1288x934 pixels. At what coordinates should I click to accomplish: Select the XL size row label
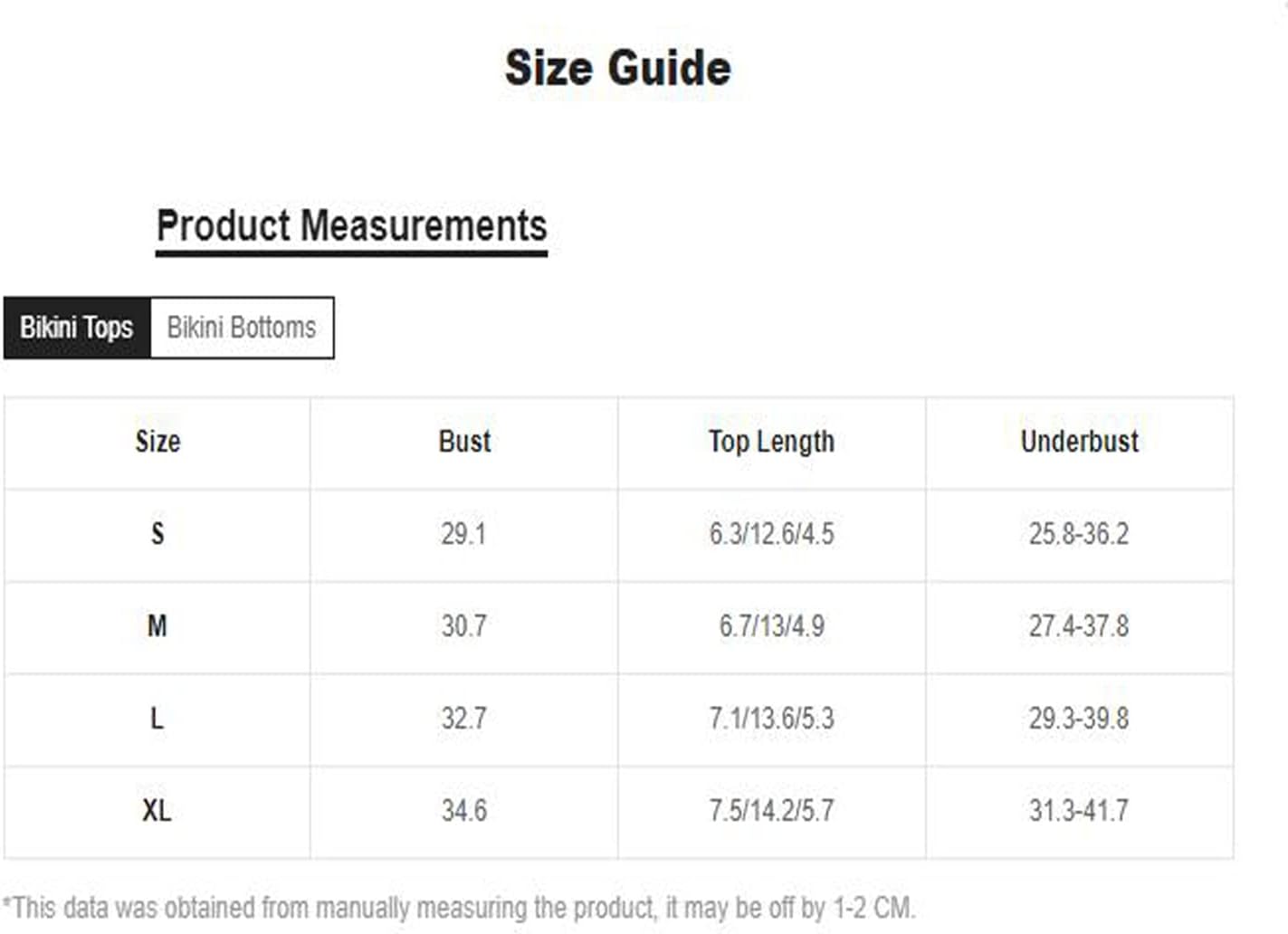pos(157,811)
